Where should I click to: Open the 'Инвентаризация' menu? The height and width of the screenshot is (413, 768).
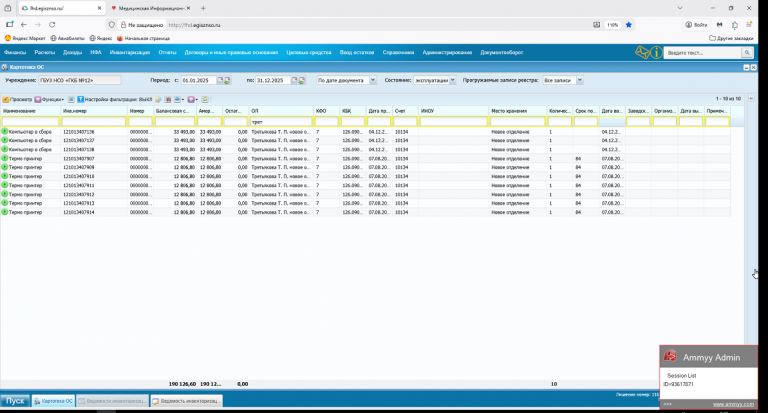click(x=130, y=51)
